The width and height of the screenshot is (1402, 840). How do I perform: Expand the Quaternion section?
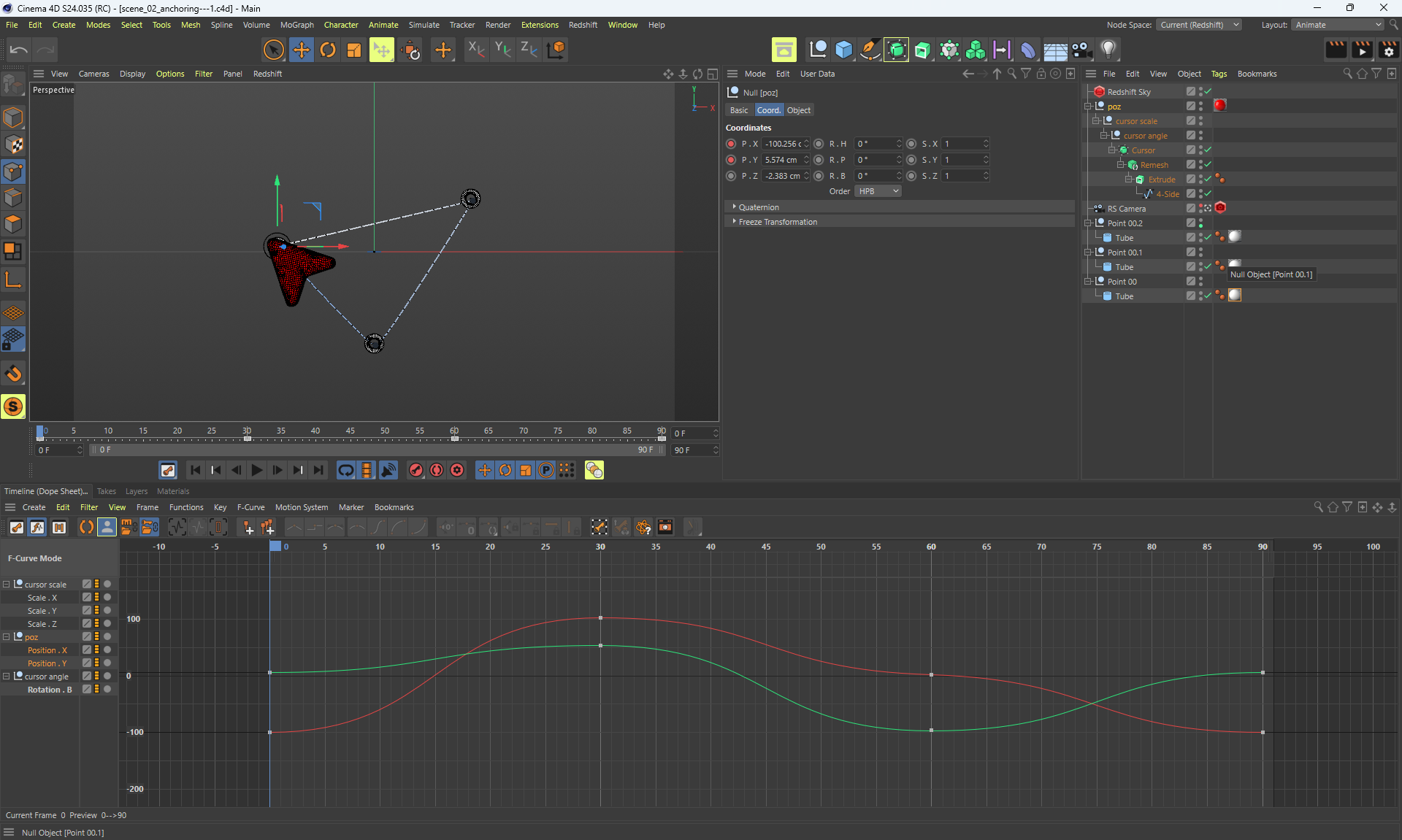(758, 207)
